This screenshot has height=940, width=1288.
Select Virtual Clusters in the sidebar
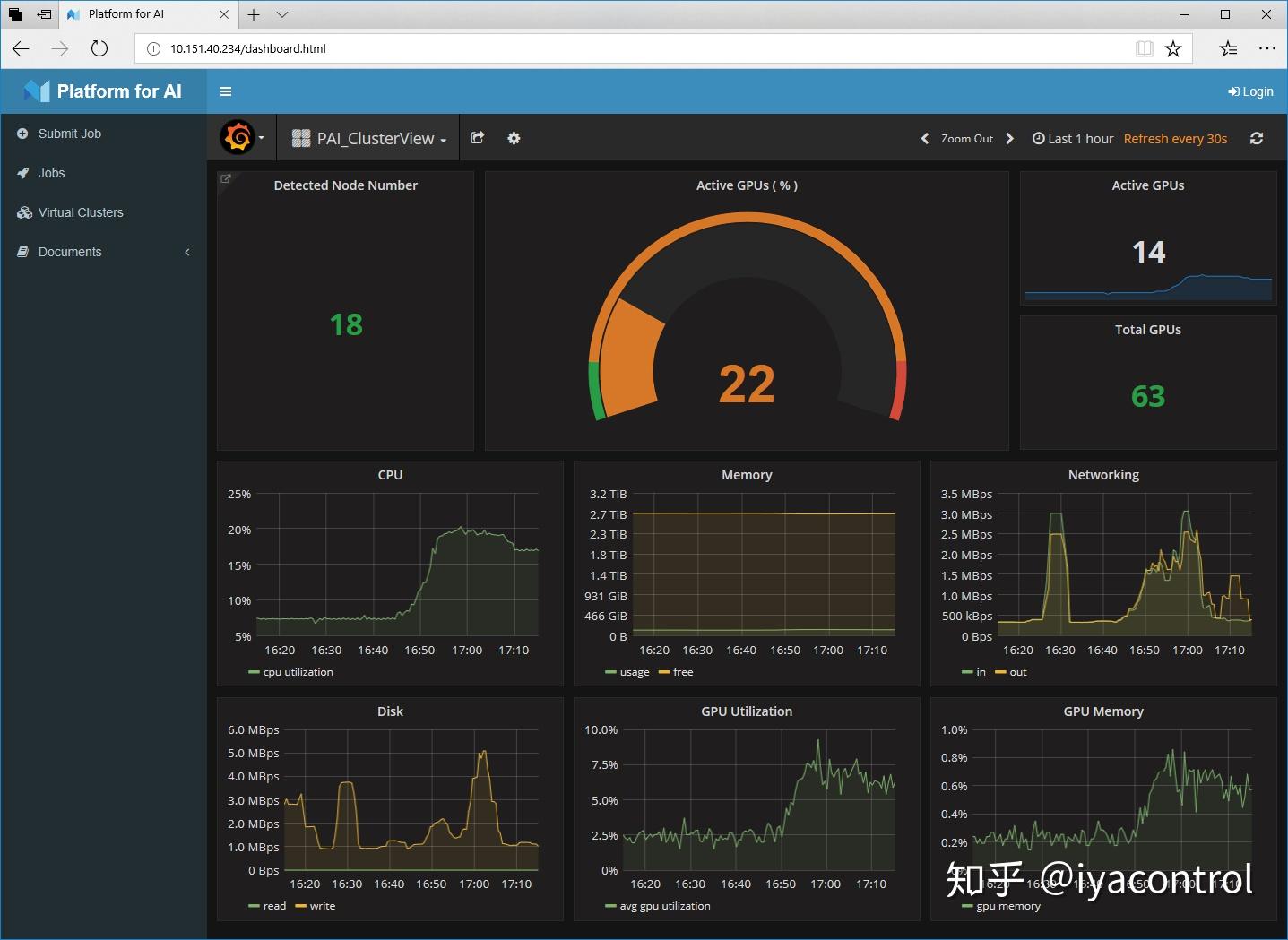click(x=81, y=212)
